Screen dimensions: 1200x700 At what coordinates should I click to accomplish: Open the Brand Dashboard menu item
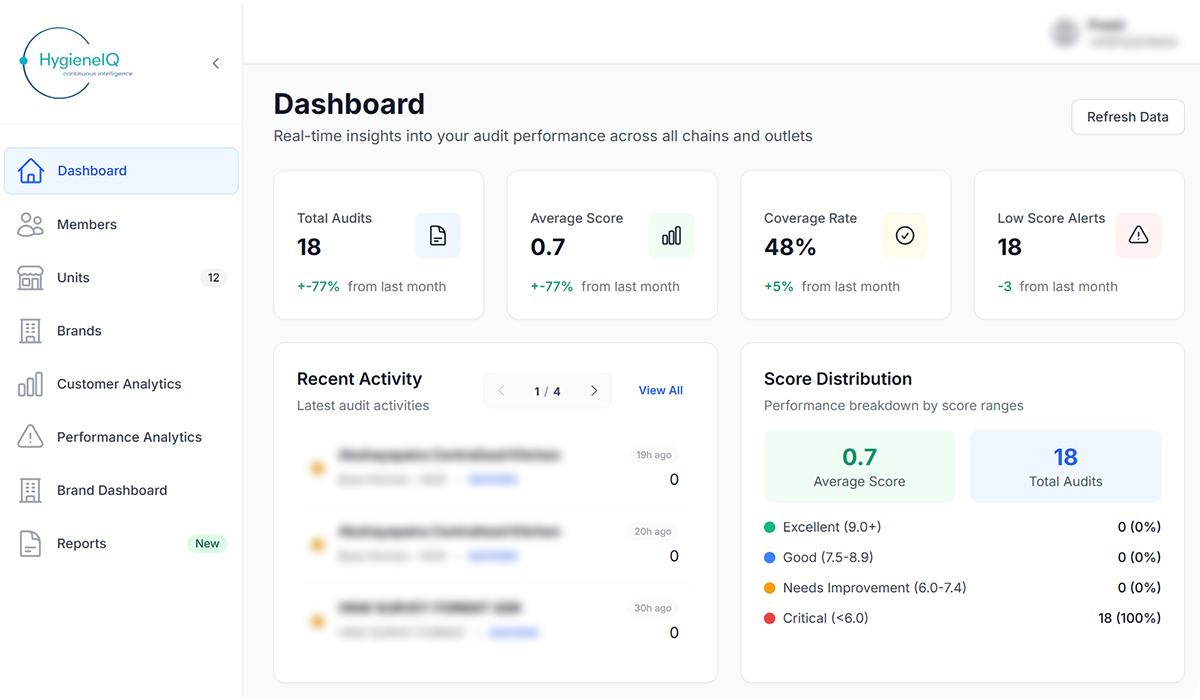pyautogui.click(x=112, y=491)
